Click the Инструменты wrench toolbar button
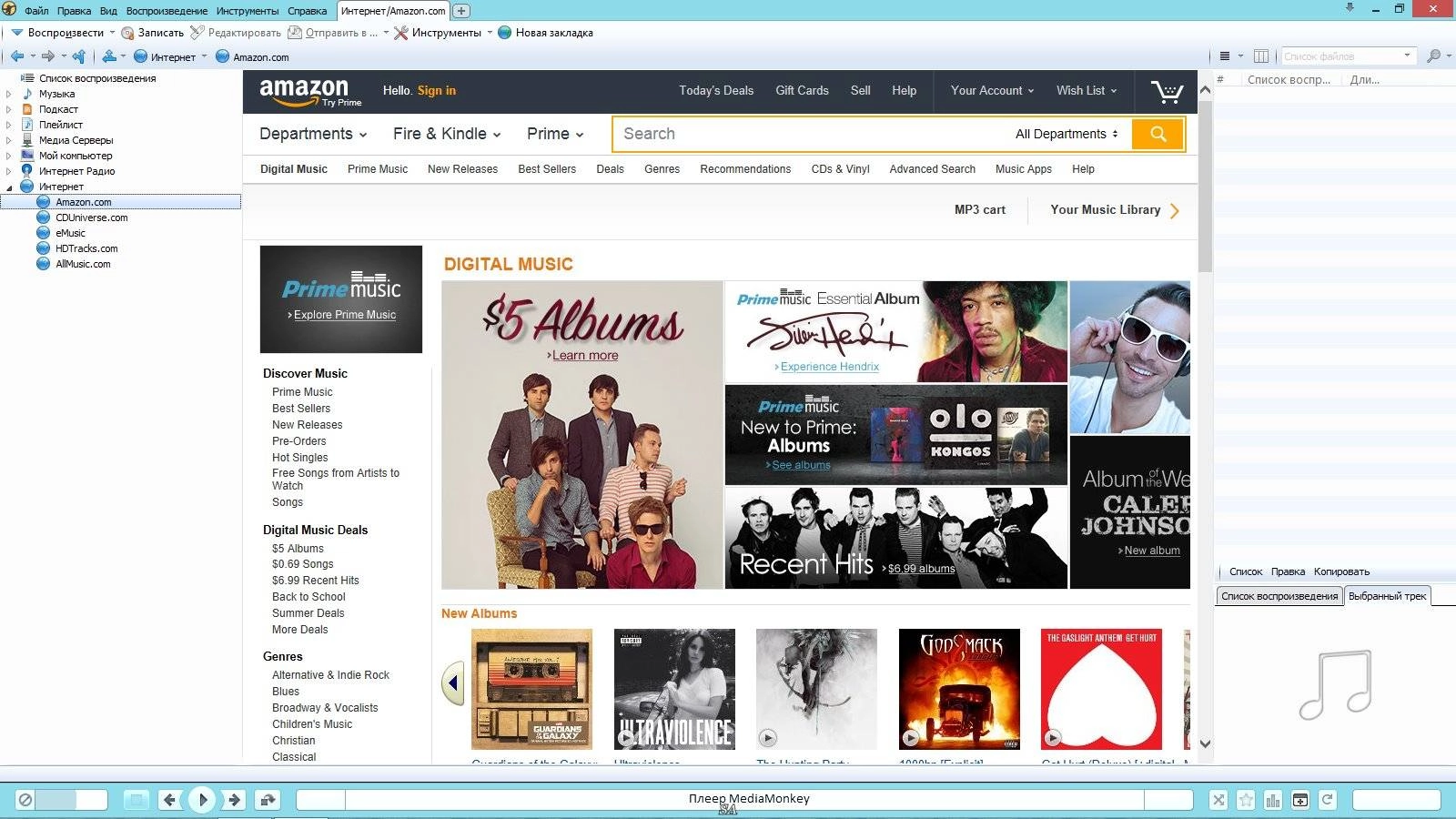This screenshot has width=1456, height=819. pos(438,33)
